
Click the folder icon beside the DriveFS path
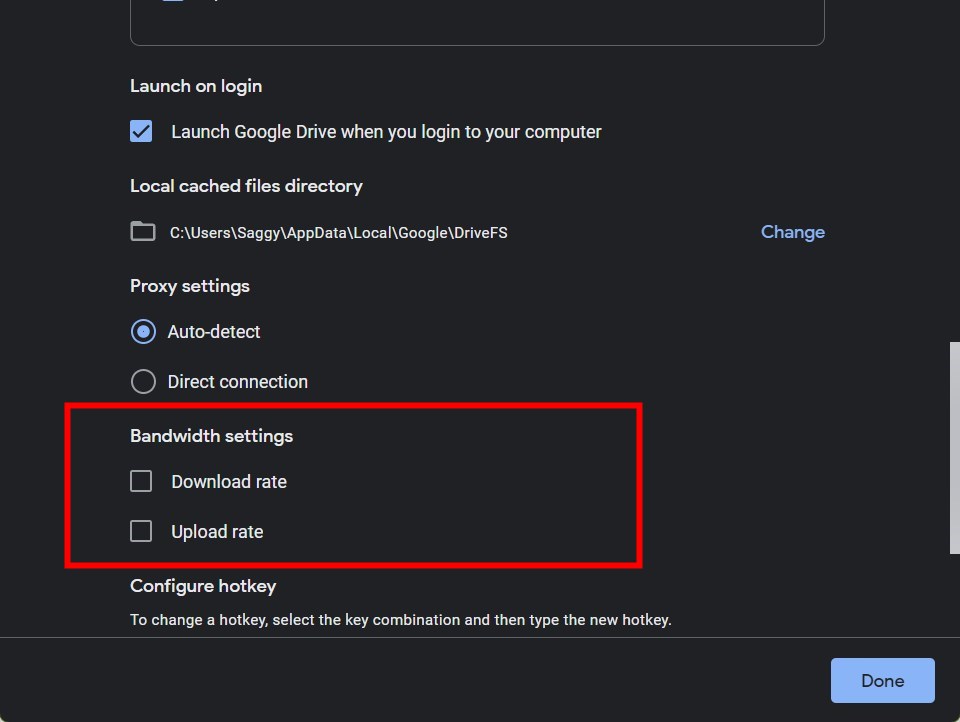142,231
